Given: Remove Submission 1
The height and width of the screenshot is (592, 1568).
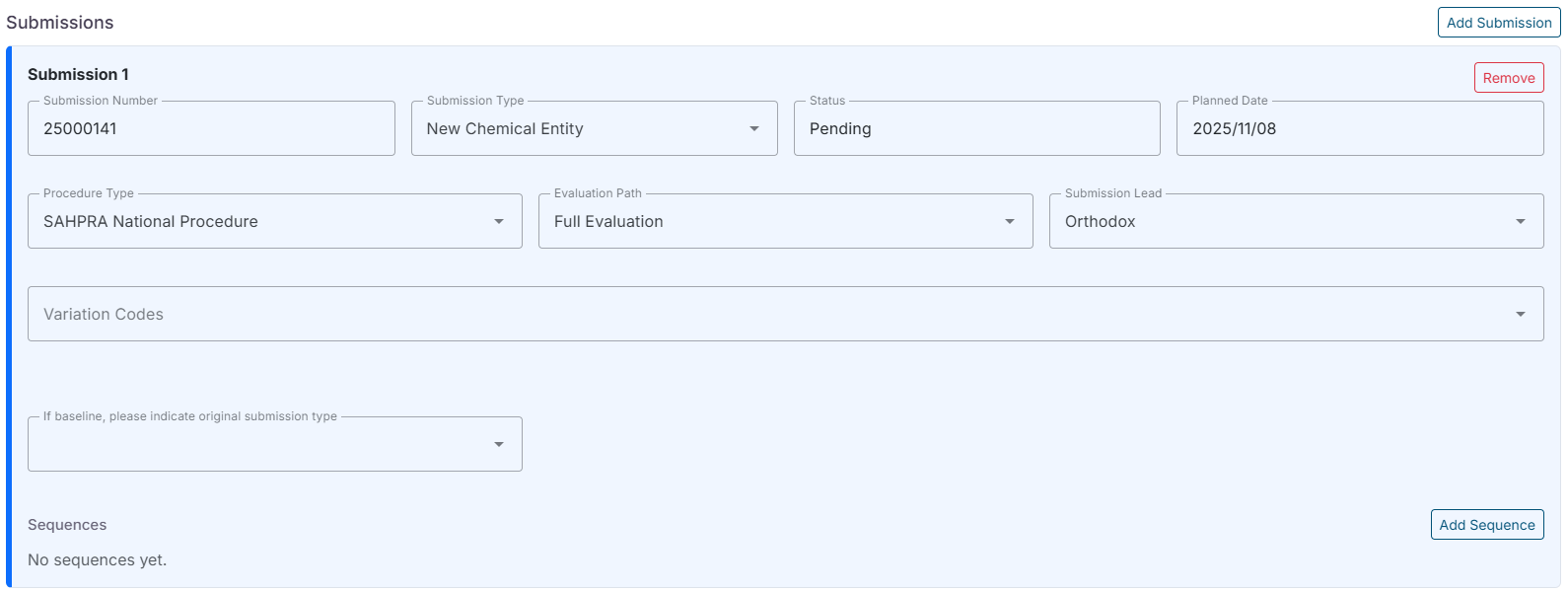Looking at the screenshot, I should coord(1508,78).
